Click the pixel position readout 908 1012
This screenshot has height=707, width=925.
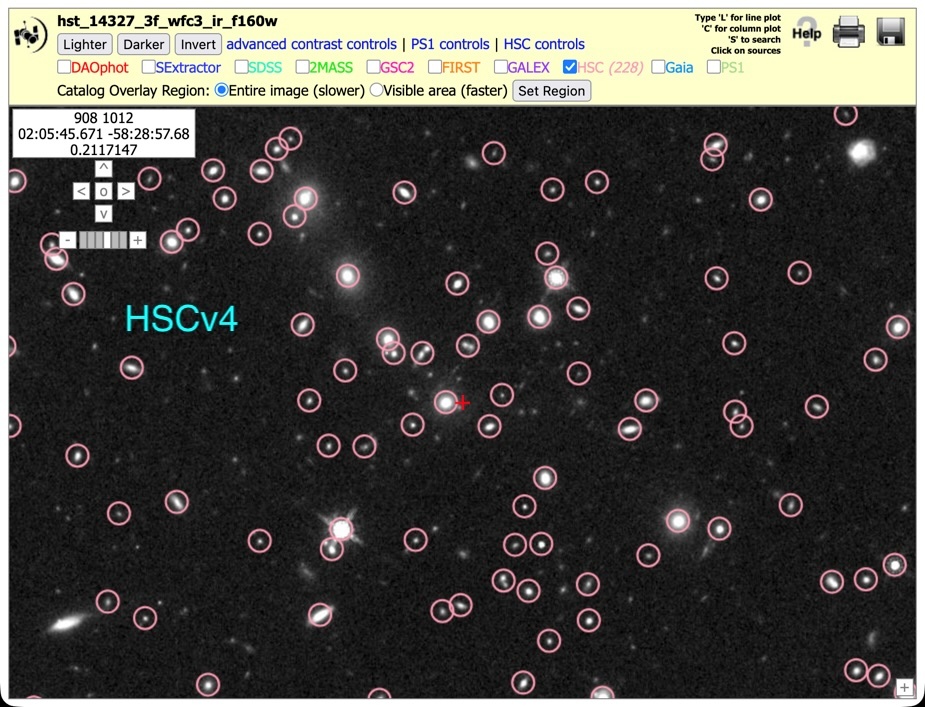[x=104, y=118]
